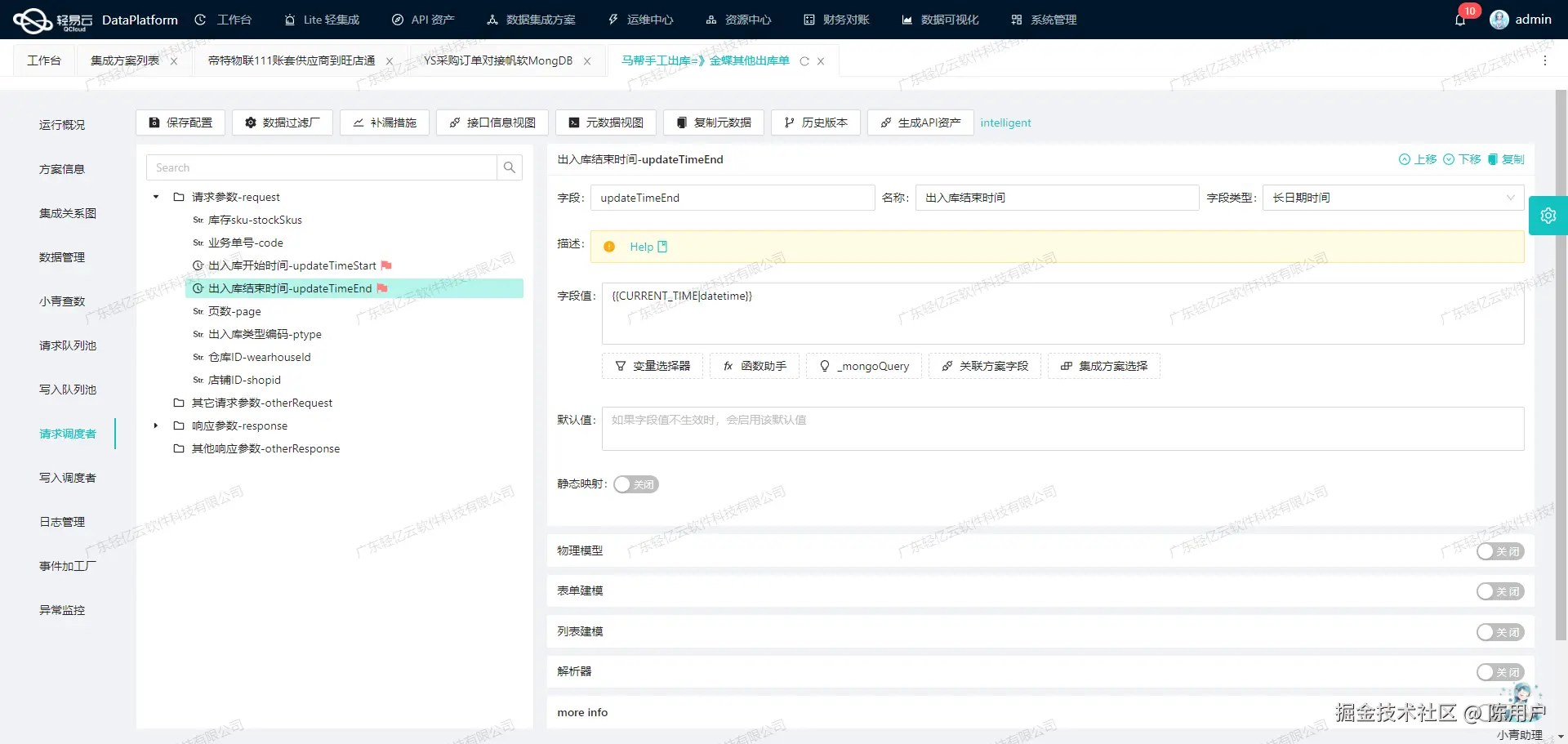Screen dimensions: 1568x744
Task: Click the 集成方案选择 button
Action: click(x=1103, y=366)
